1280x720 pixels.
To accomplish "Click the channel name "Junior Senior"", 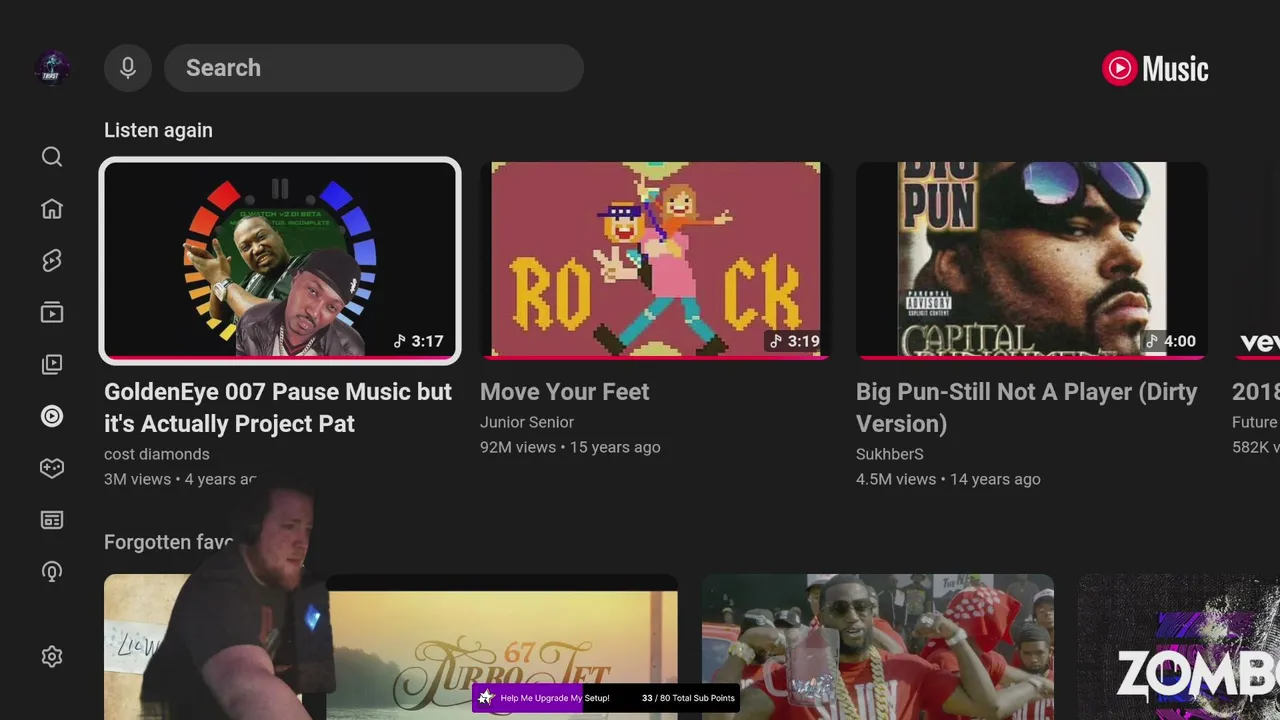I will (x=527, y=422).
